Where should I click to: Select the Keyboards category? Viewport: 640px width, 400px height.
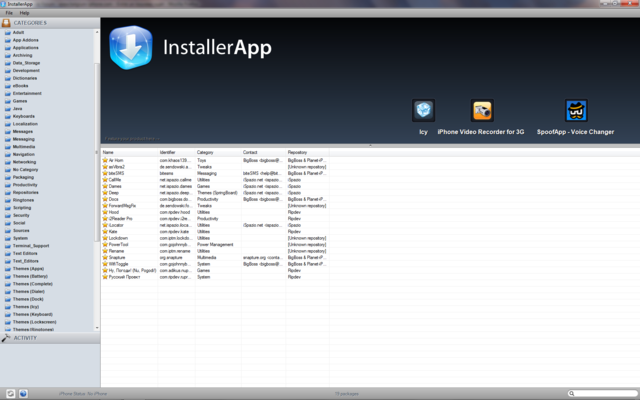coord(24,116)
